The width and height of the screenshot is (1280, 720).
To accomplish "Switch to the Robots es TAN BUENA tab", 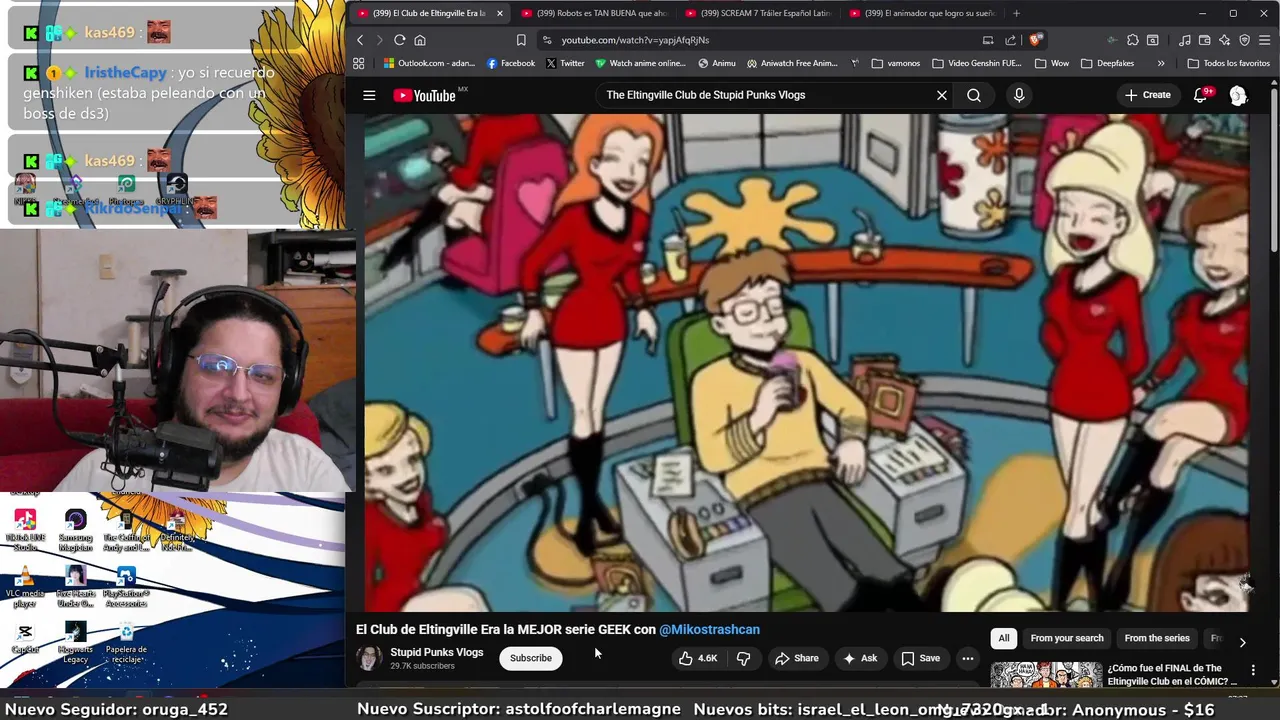I will (595, 13).
